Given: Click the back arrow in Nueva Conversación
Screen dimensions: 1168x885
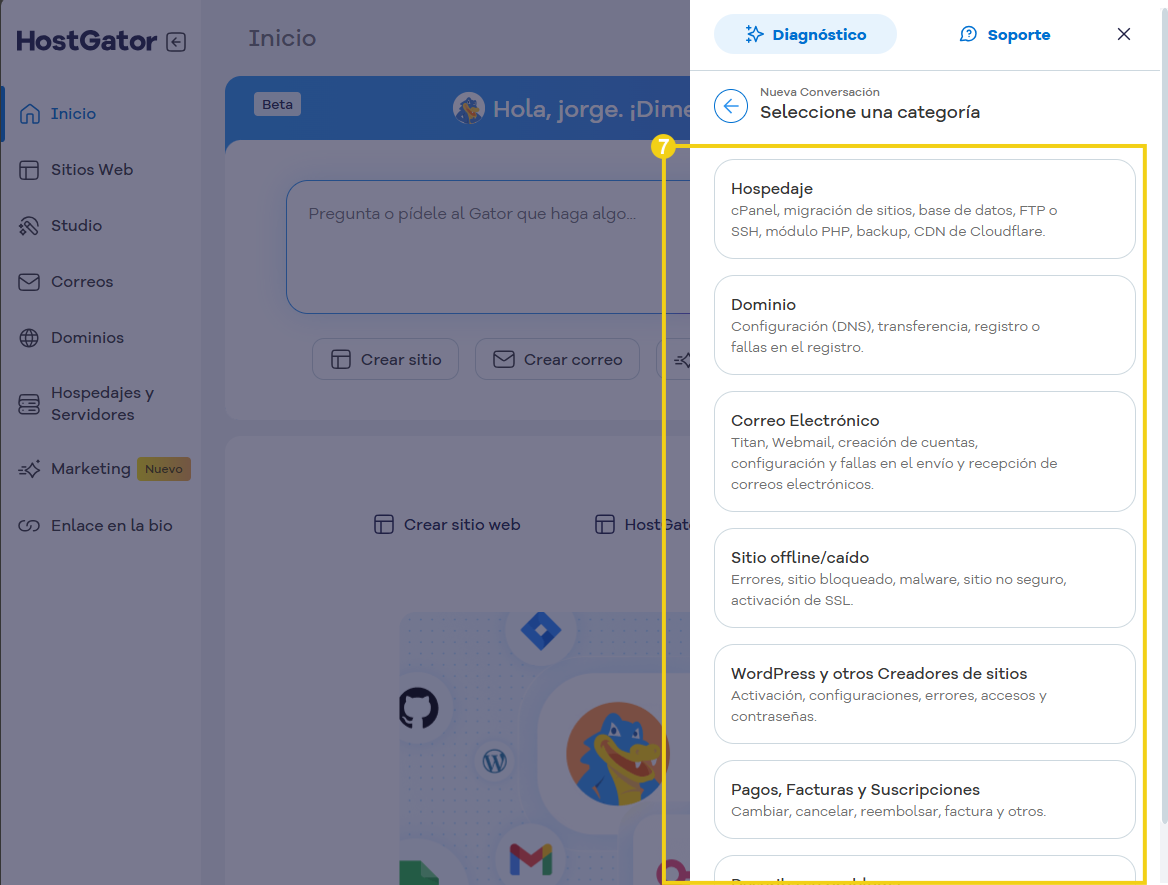Looking at the screenshot, I should click(x=731, y=105).
